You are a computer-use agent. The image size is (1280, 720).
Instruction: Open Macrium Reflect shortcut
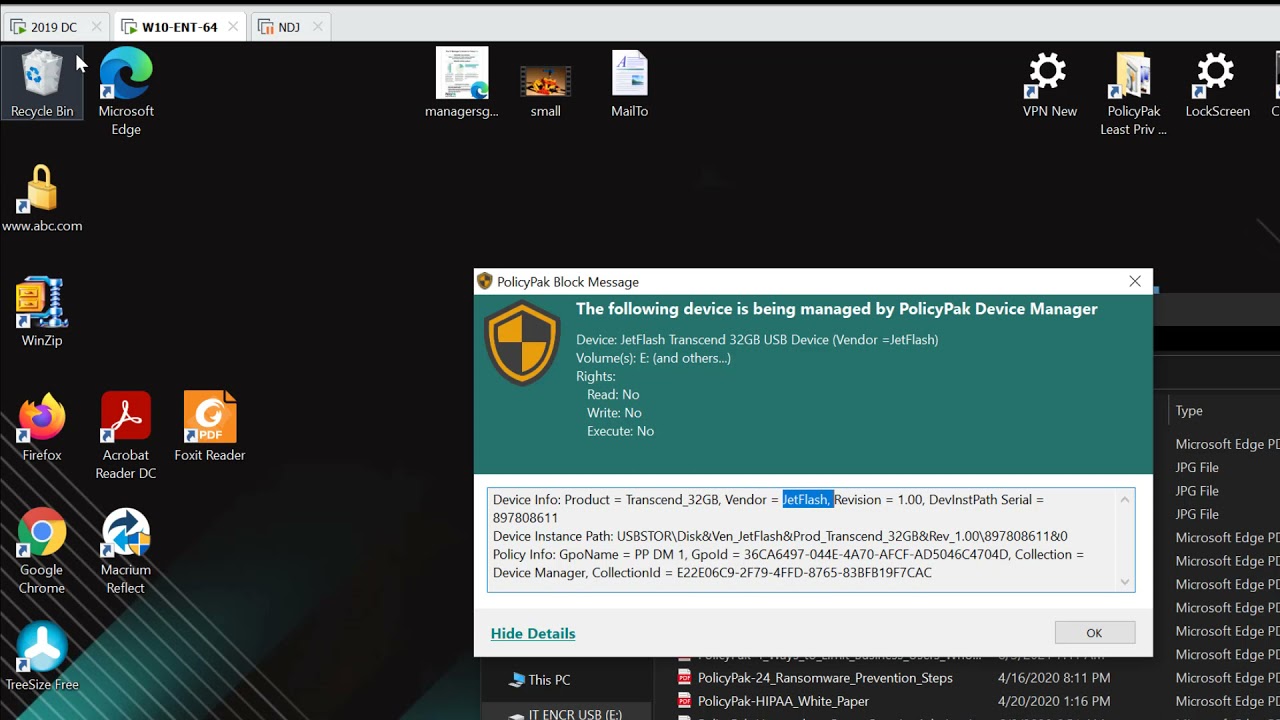(126, 551)
